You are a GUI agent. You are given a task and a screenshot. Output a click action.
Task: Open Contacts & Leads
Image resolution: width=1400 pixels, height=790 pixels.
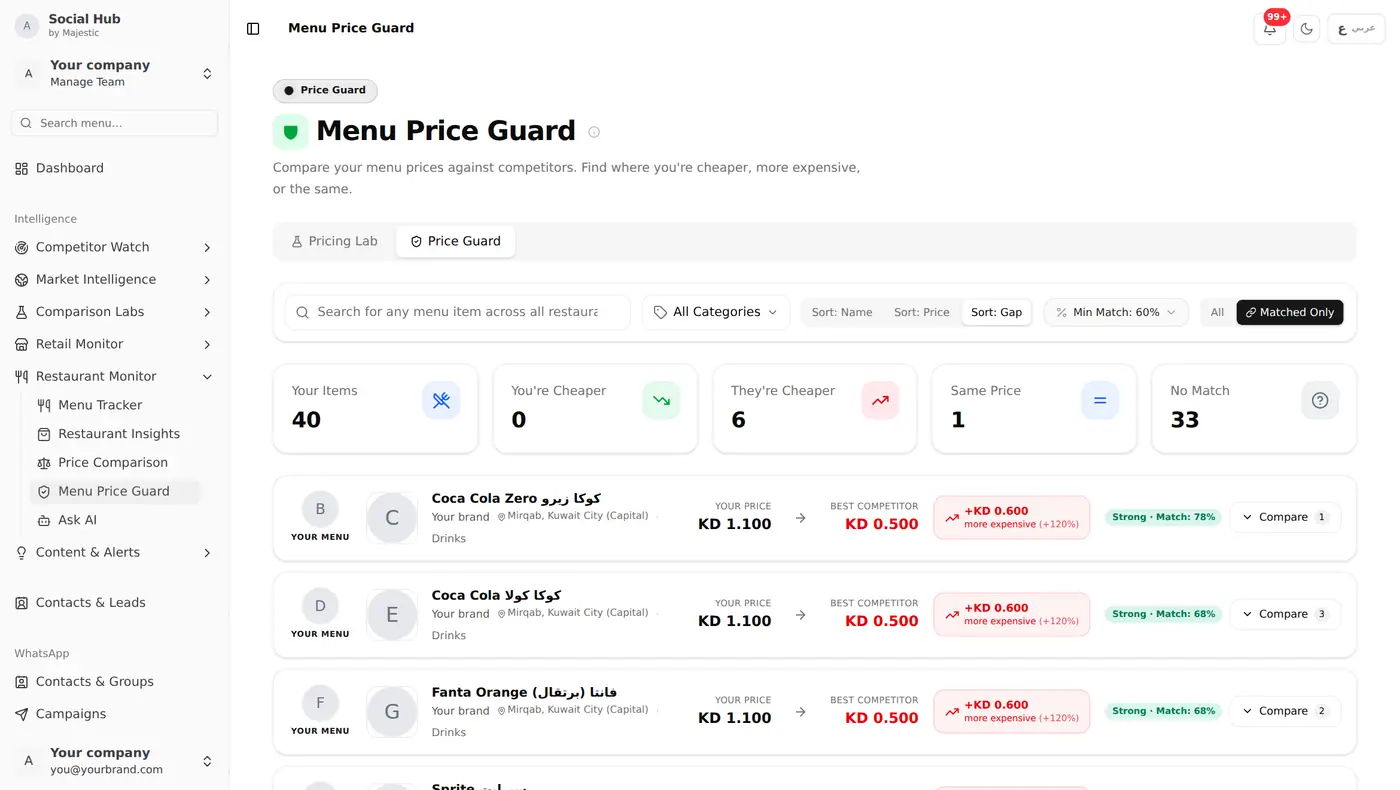pos(115,603)
